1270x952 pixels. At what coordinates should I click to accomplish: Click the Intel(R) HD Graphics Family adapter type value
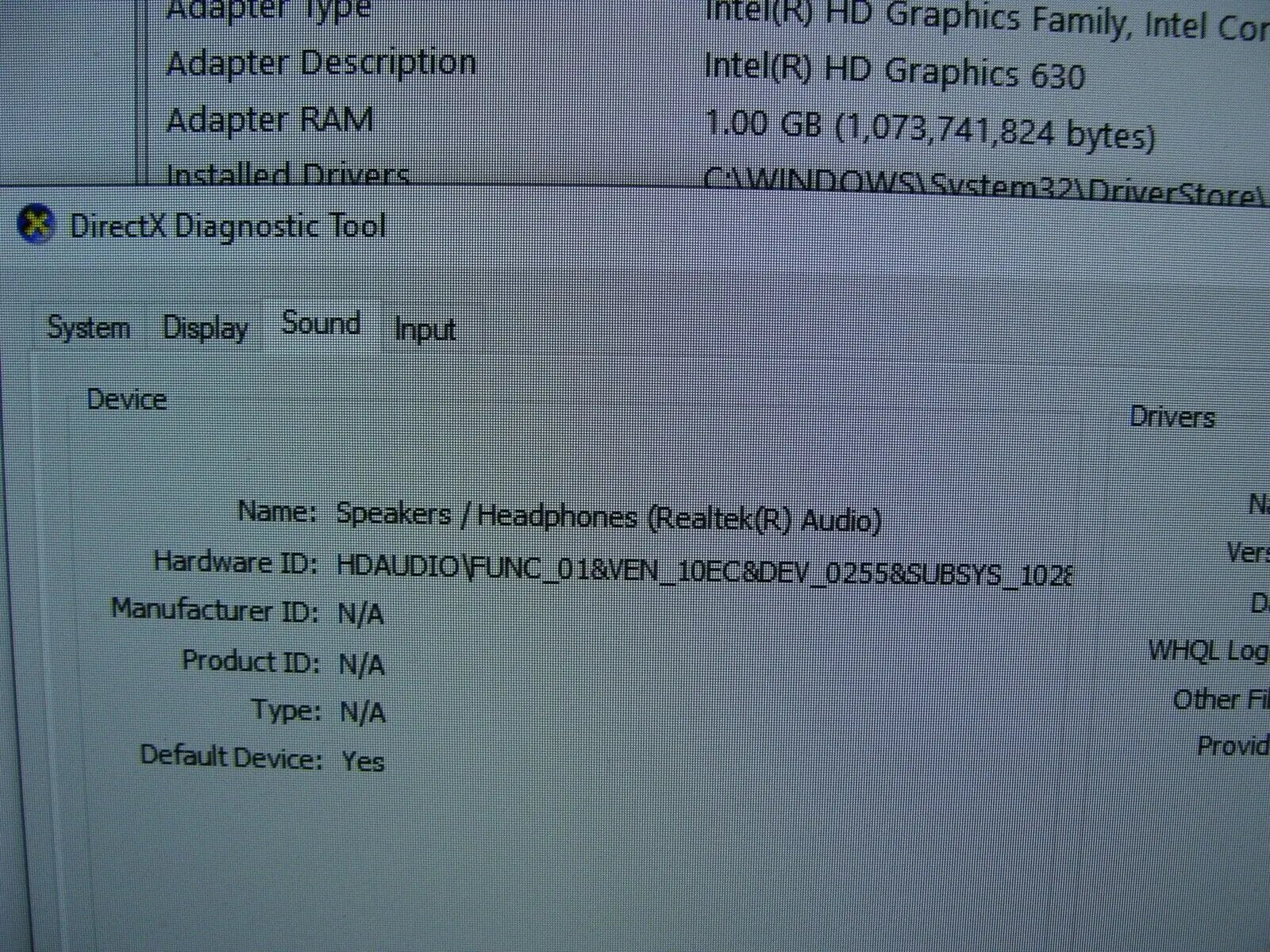click(987, 21)
